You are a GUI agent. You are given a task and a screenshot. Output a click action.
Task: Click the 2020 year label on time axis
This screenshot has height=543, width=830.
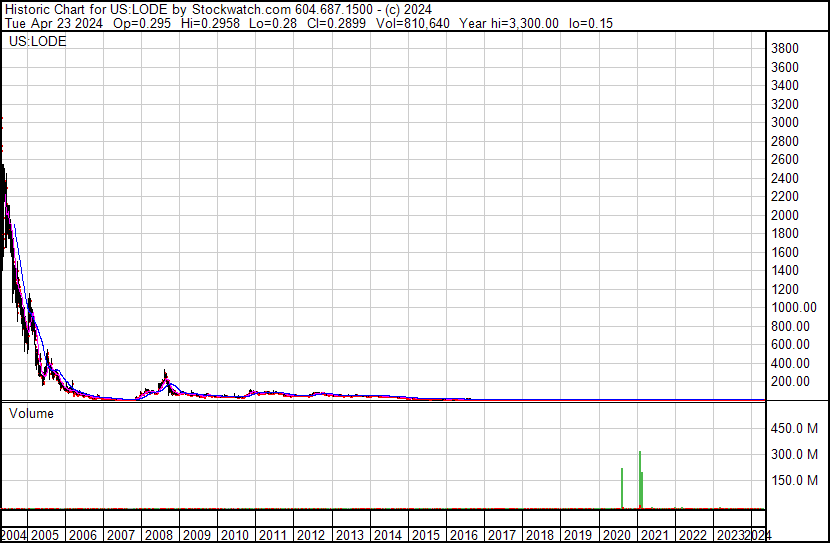[x=617, y=535]
